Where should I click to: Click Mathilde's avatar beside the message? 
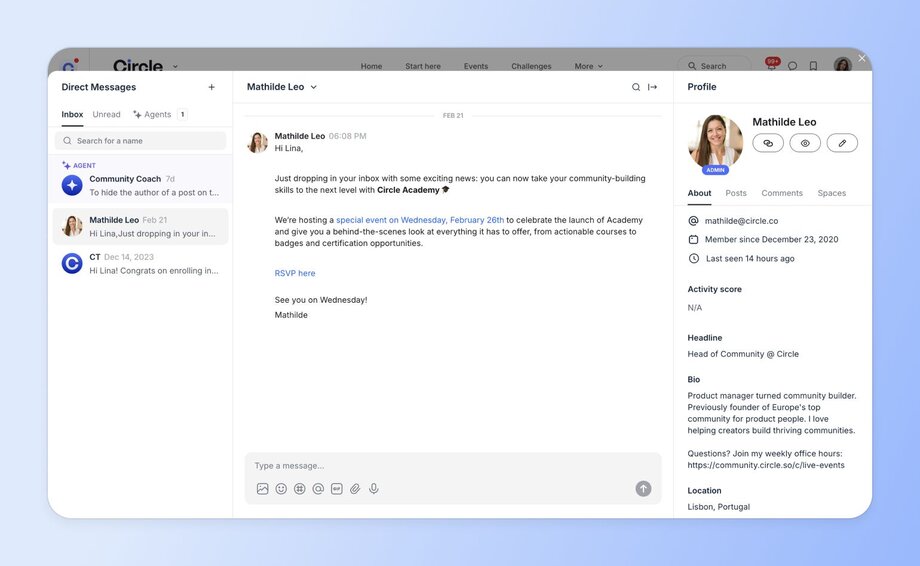[257, 143]
